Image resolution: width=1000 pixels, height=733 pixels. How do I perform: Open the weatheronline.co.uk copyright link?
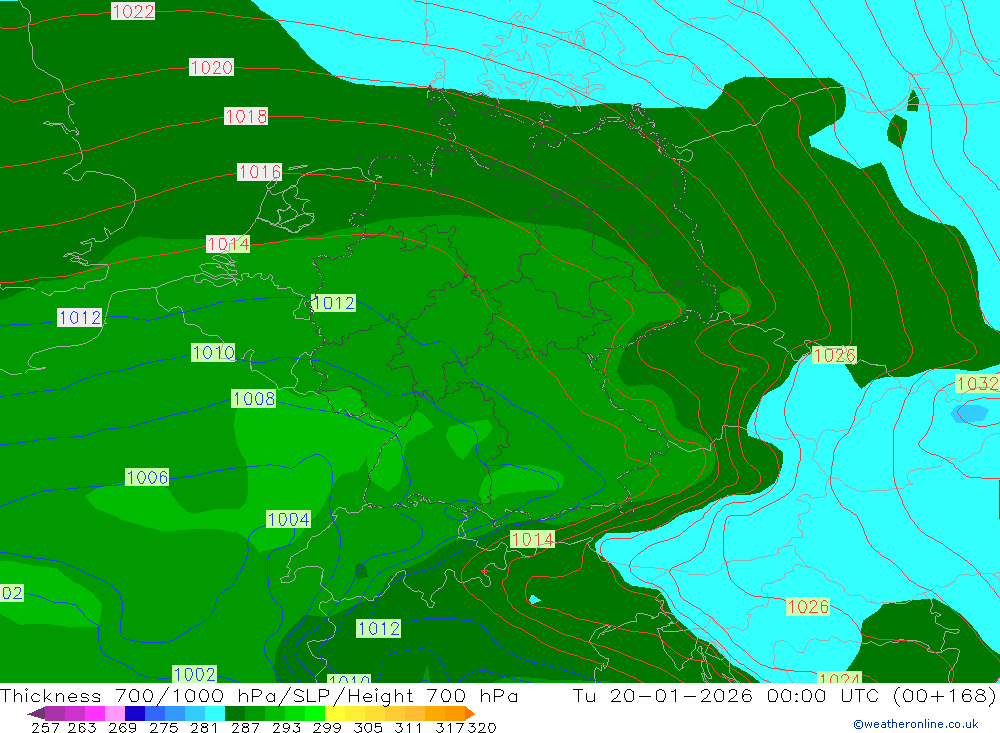click(916, 724)
